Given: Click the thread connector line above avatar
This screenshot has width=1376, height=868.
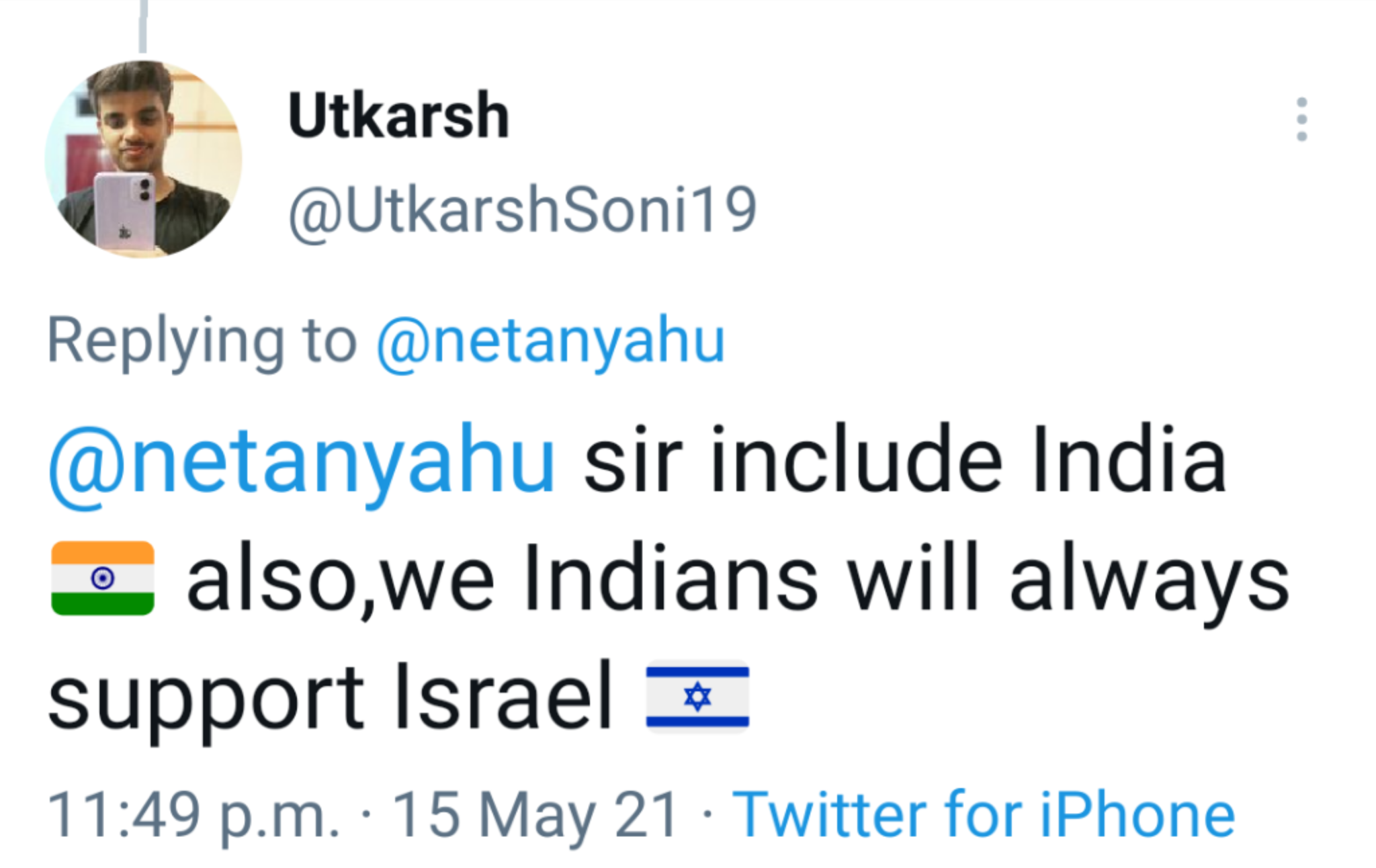Looking at the screenshot, I should (x=143, y=26).
